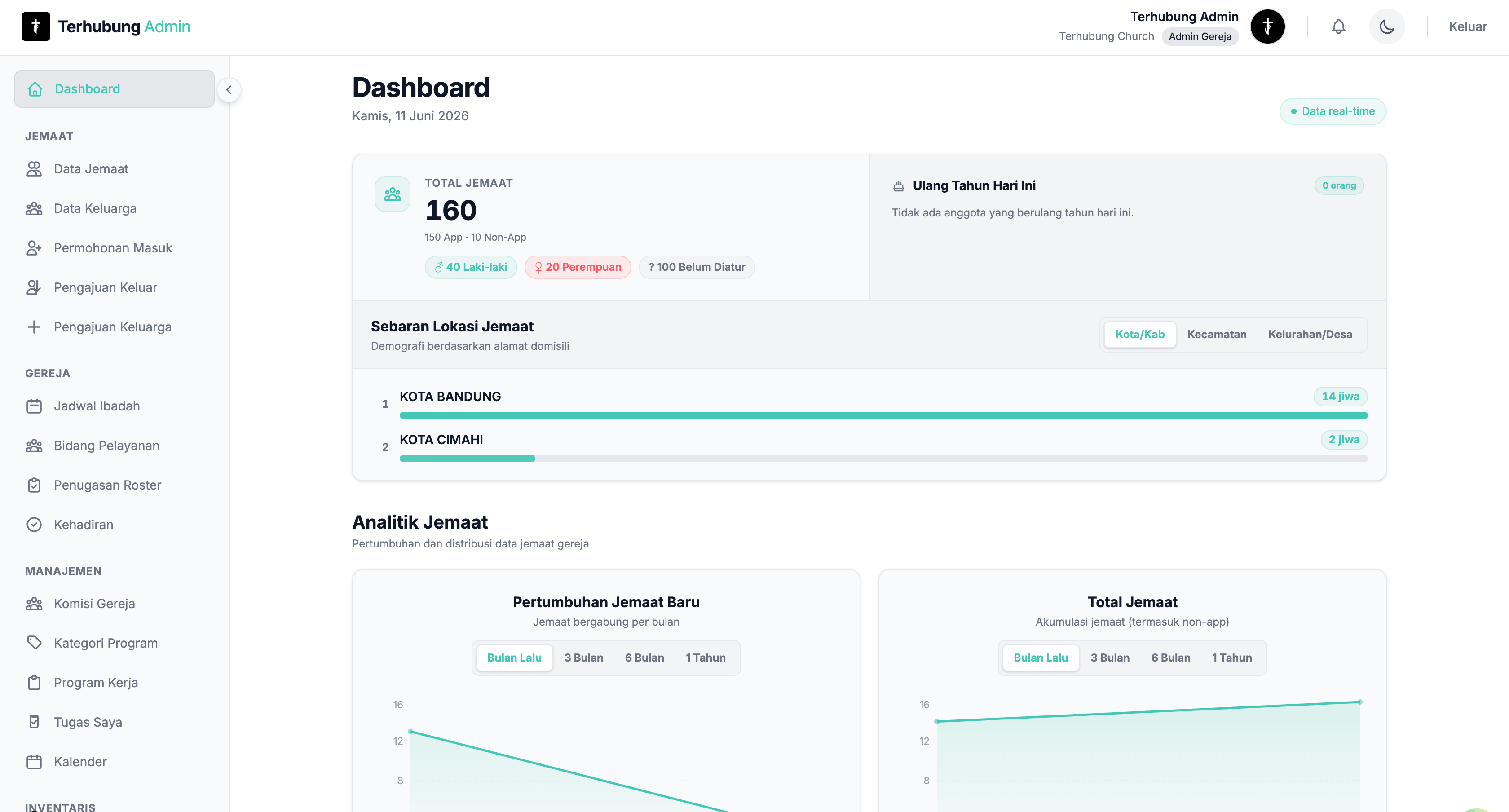Select 3 Bulan in Pertumbuhan Jemaat Baru
Viewport: 1509px width, 812px height.
click(583, 658)
